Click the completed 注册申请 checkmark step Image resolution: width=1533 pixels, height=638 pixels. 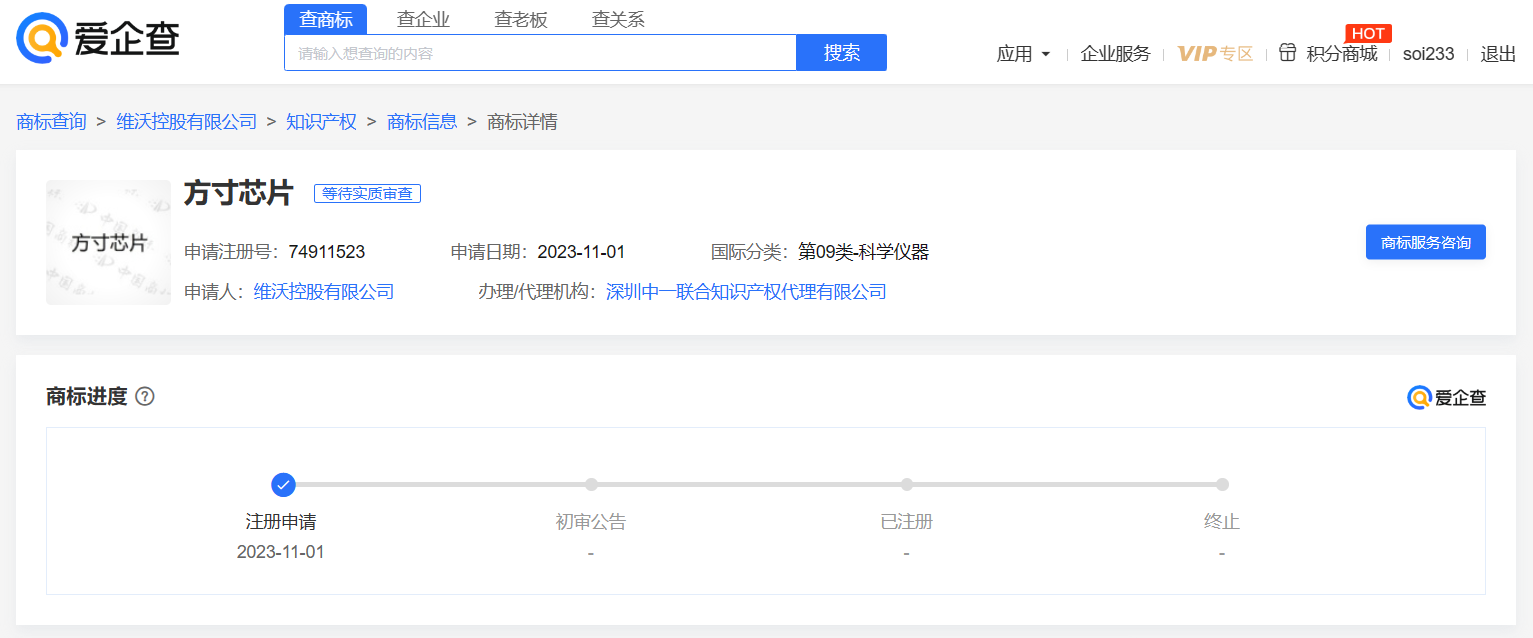283,485
